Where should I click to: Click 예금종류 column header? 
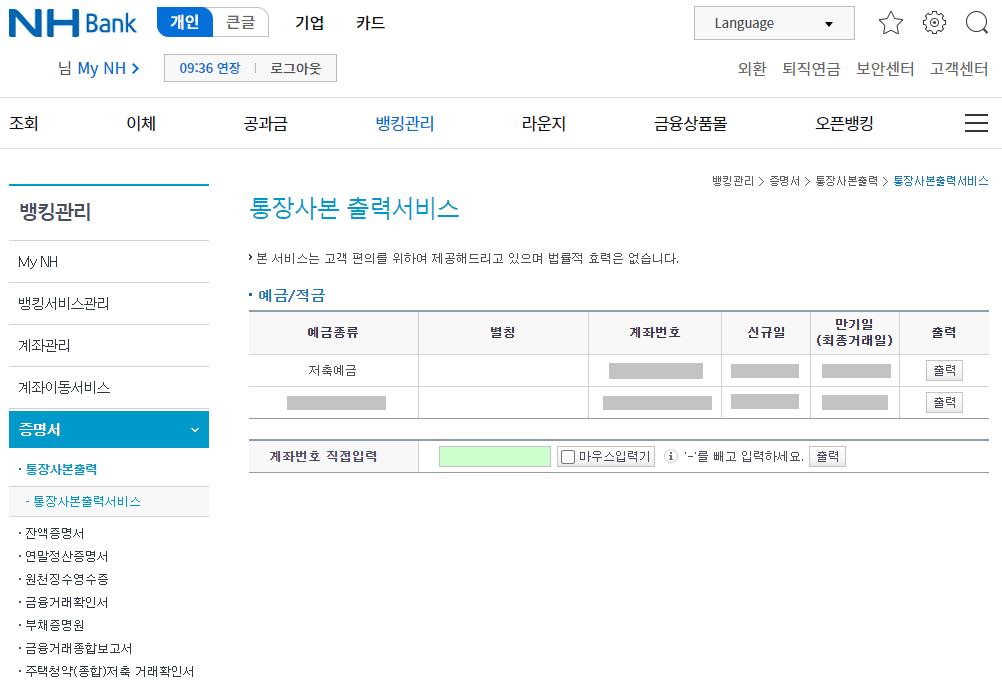(333, 332)
